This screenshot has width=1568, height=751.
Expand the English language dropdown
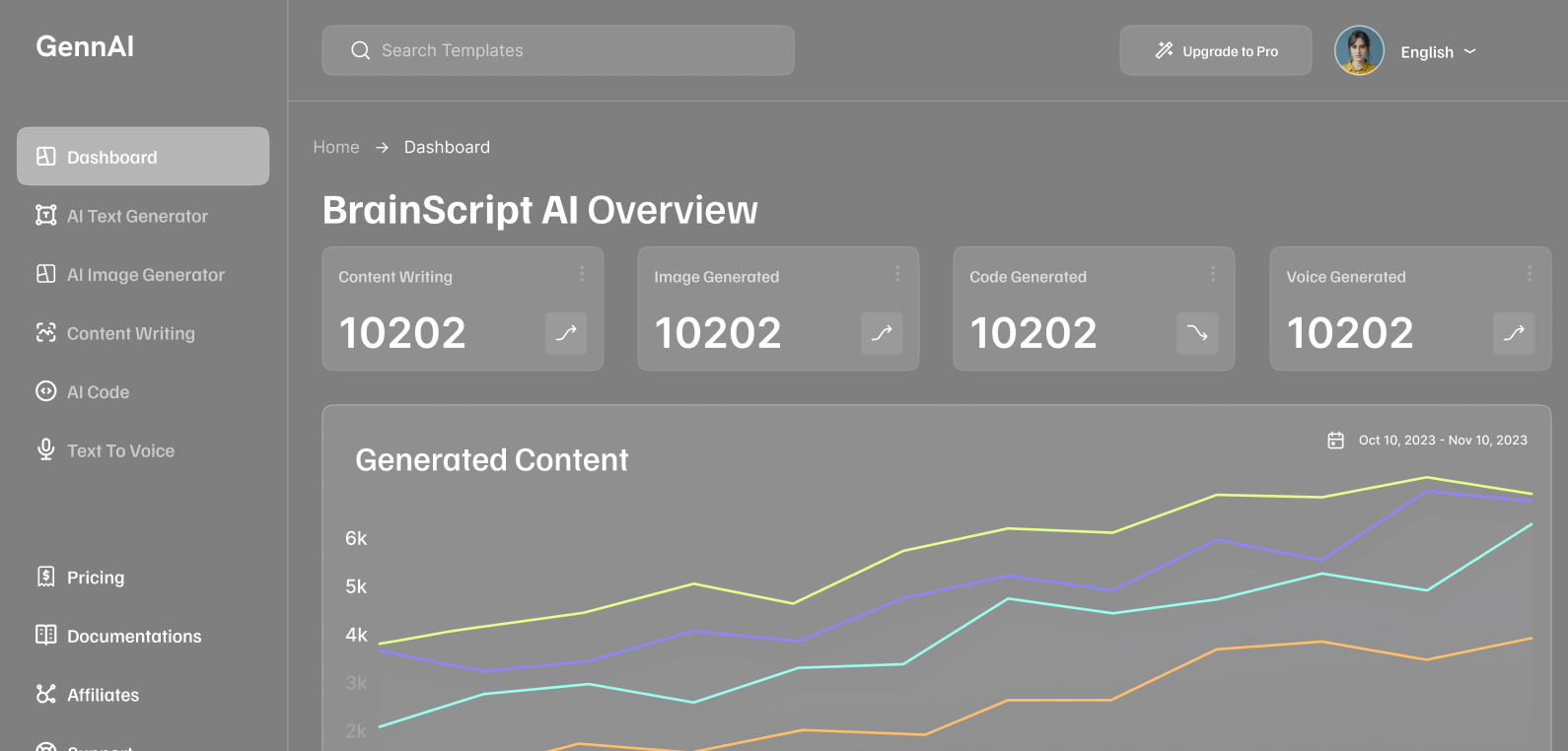tap(1438, 52)
